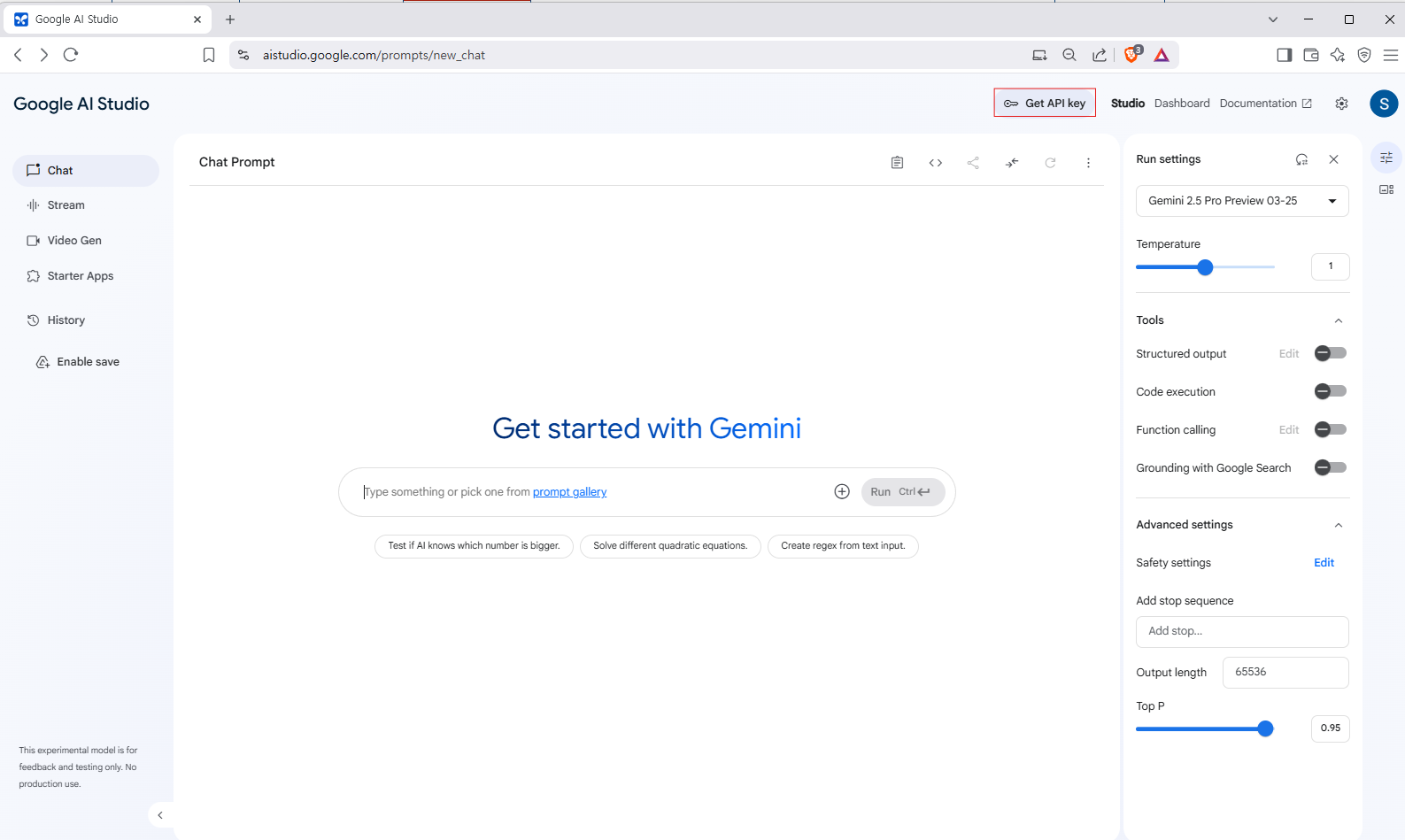
Task: Open the browser hamburger menu
Action: click(x=1391, y=55)
